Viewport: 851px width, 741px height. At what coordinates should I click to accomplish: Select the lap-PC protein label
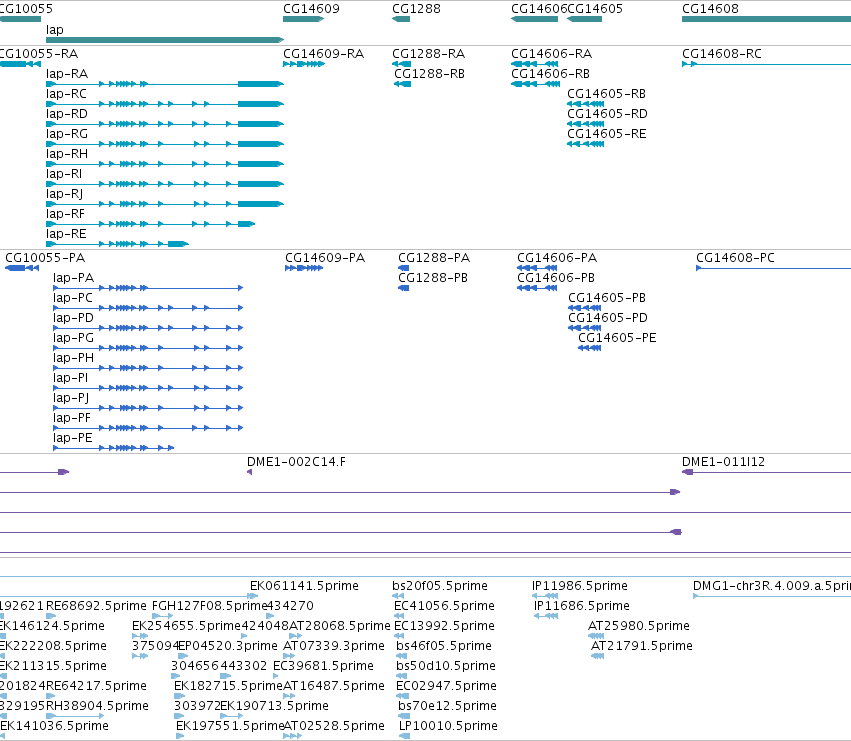coord(73,298)
